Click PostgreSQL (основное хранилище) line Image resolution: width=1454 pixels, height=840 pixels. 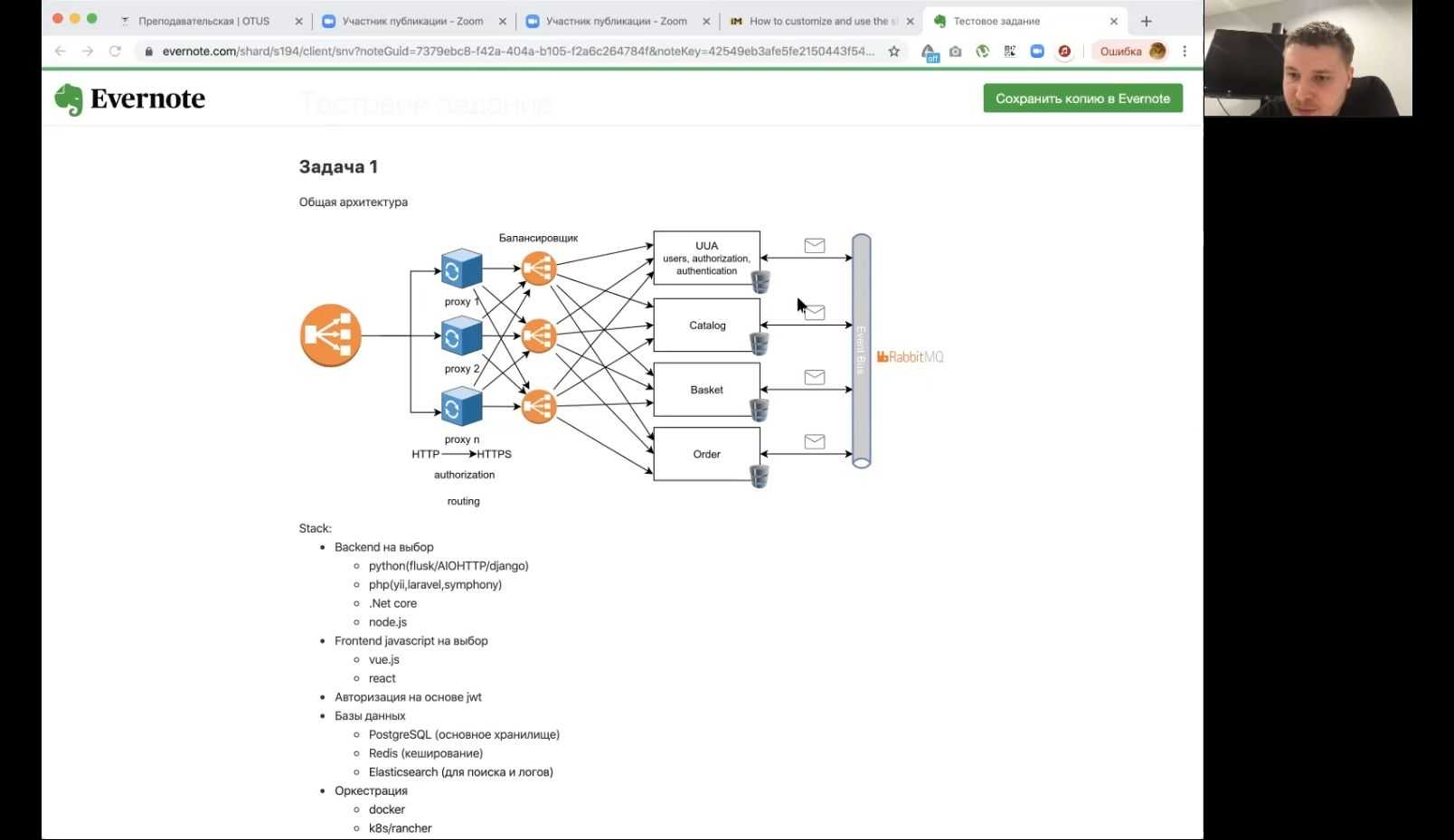(x=464, y=735)
